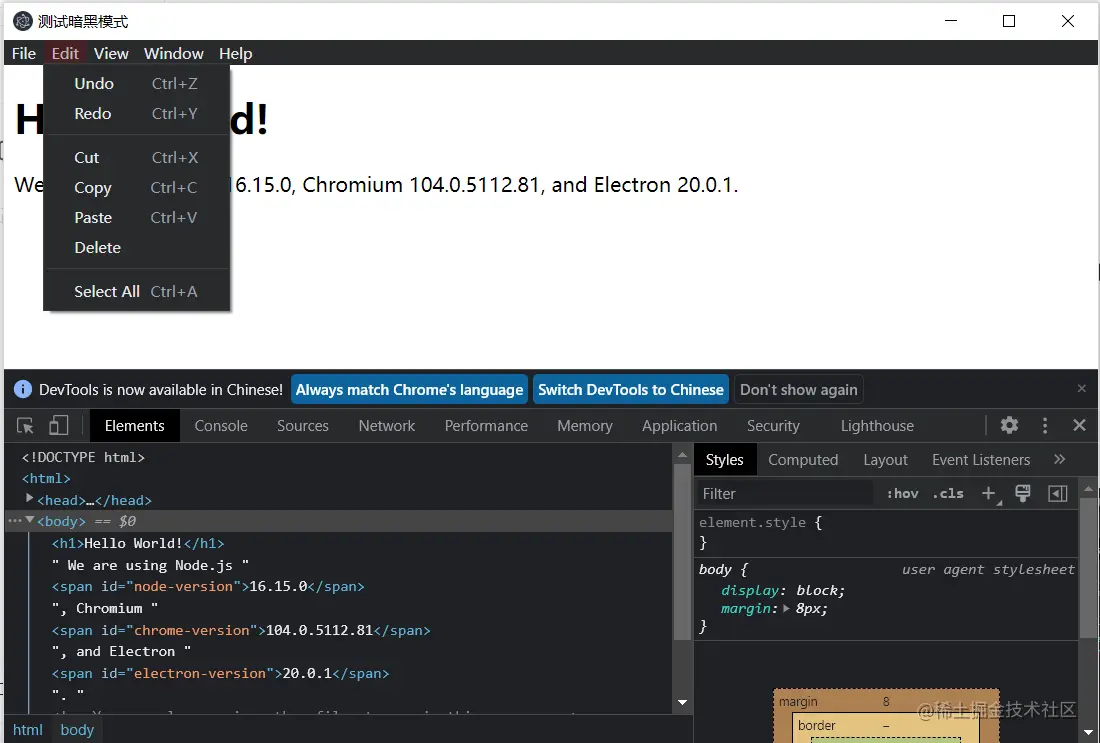Image resolution: width=1100 pixels, height=743 pixels.
Task: Show more Styles pane tabs chevron
Action: pos(1059,460)
